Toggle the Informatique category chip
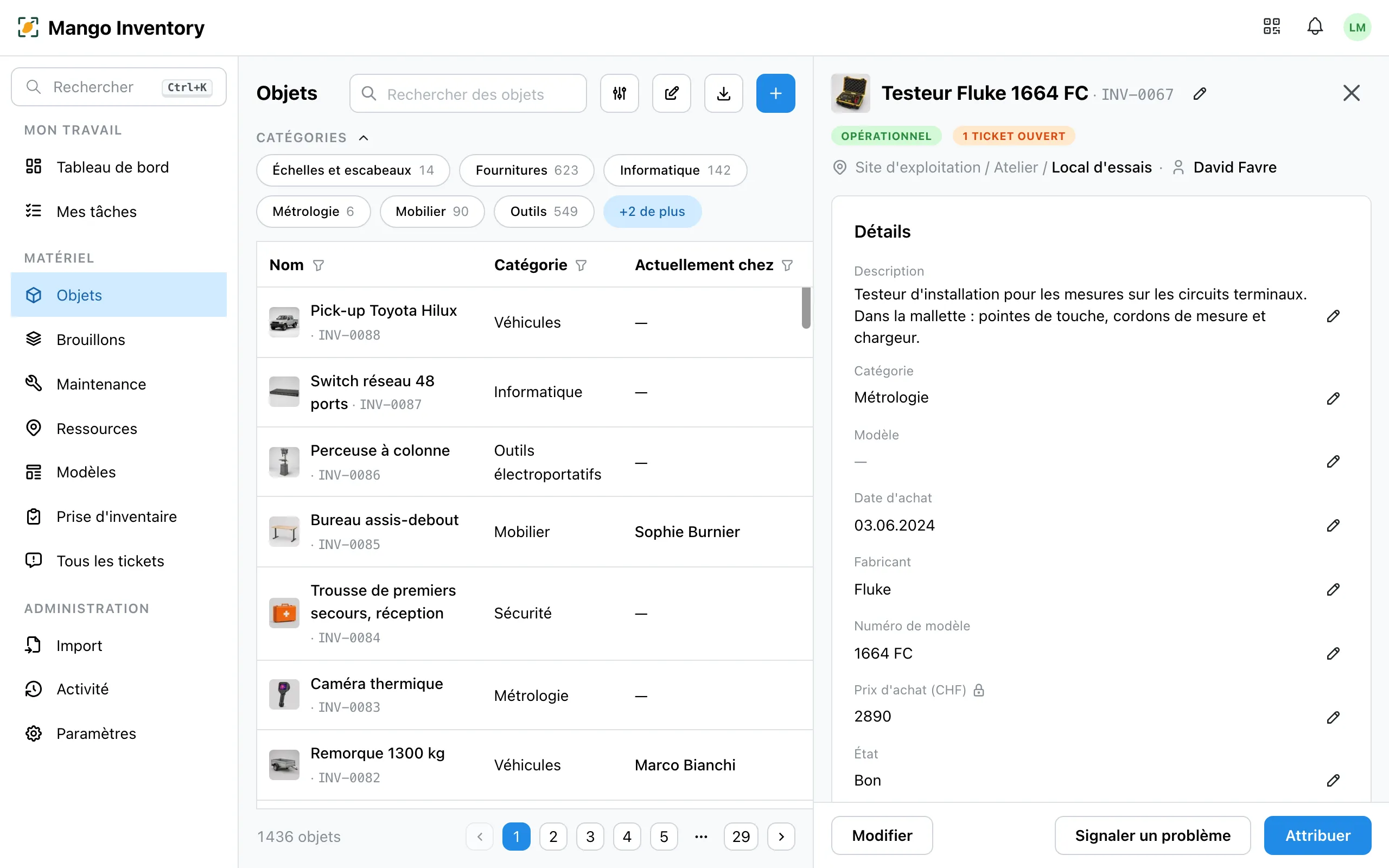Viewport: 1389px width, 868px height. point(675,170)
